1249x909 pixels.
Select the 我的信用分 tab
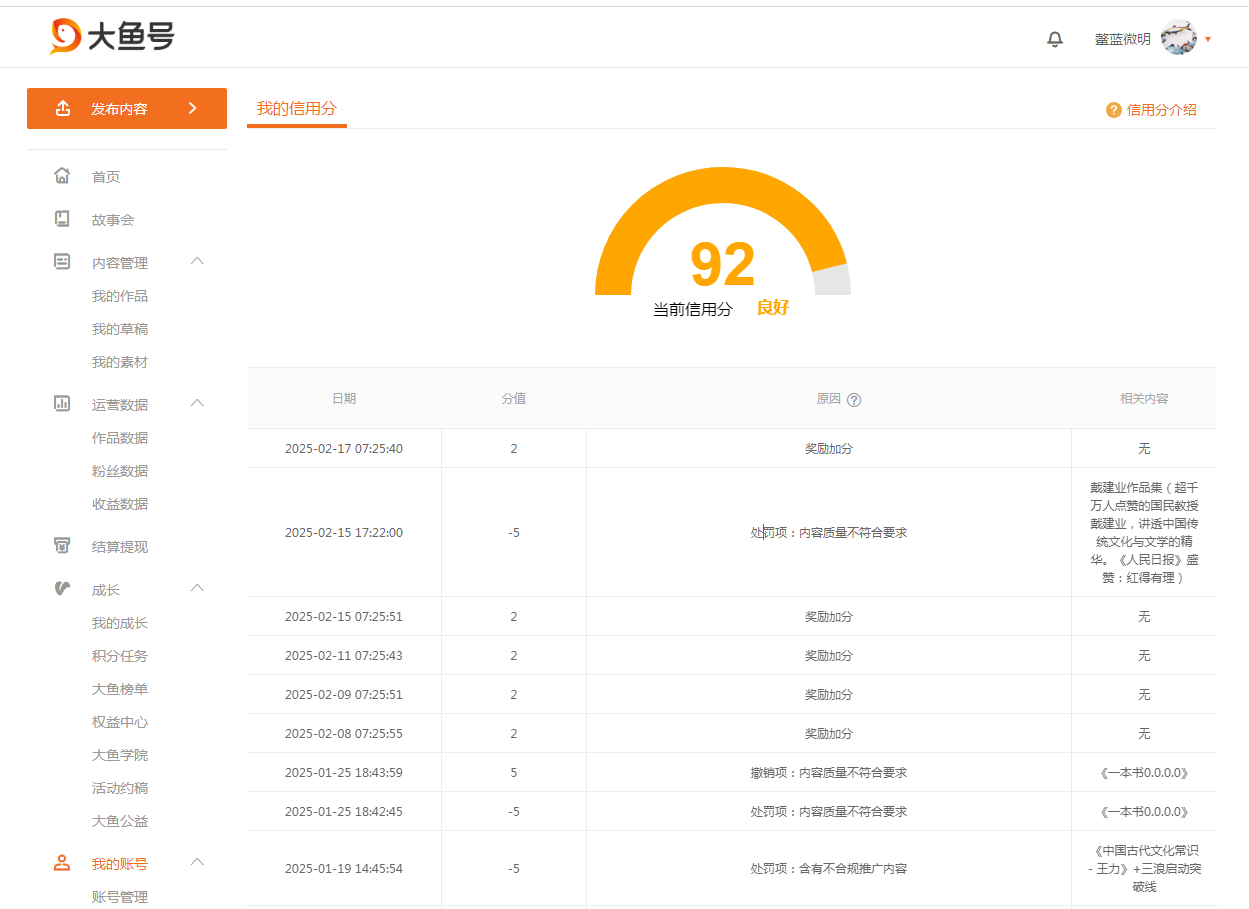[297, 109]
